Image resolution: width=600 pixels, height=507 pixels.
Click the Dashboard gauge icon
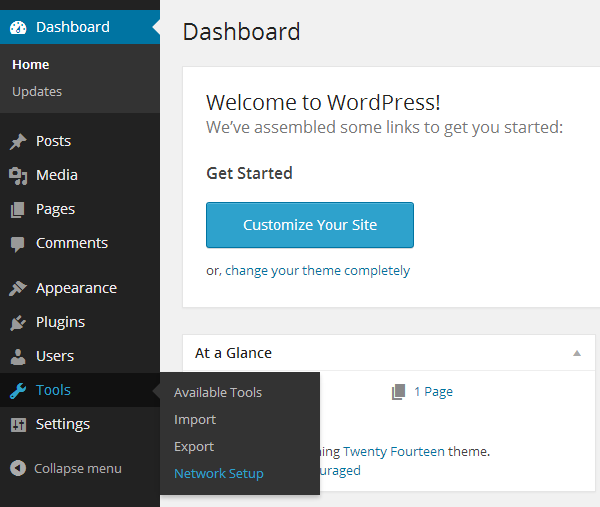[x=18, y=28]
